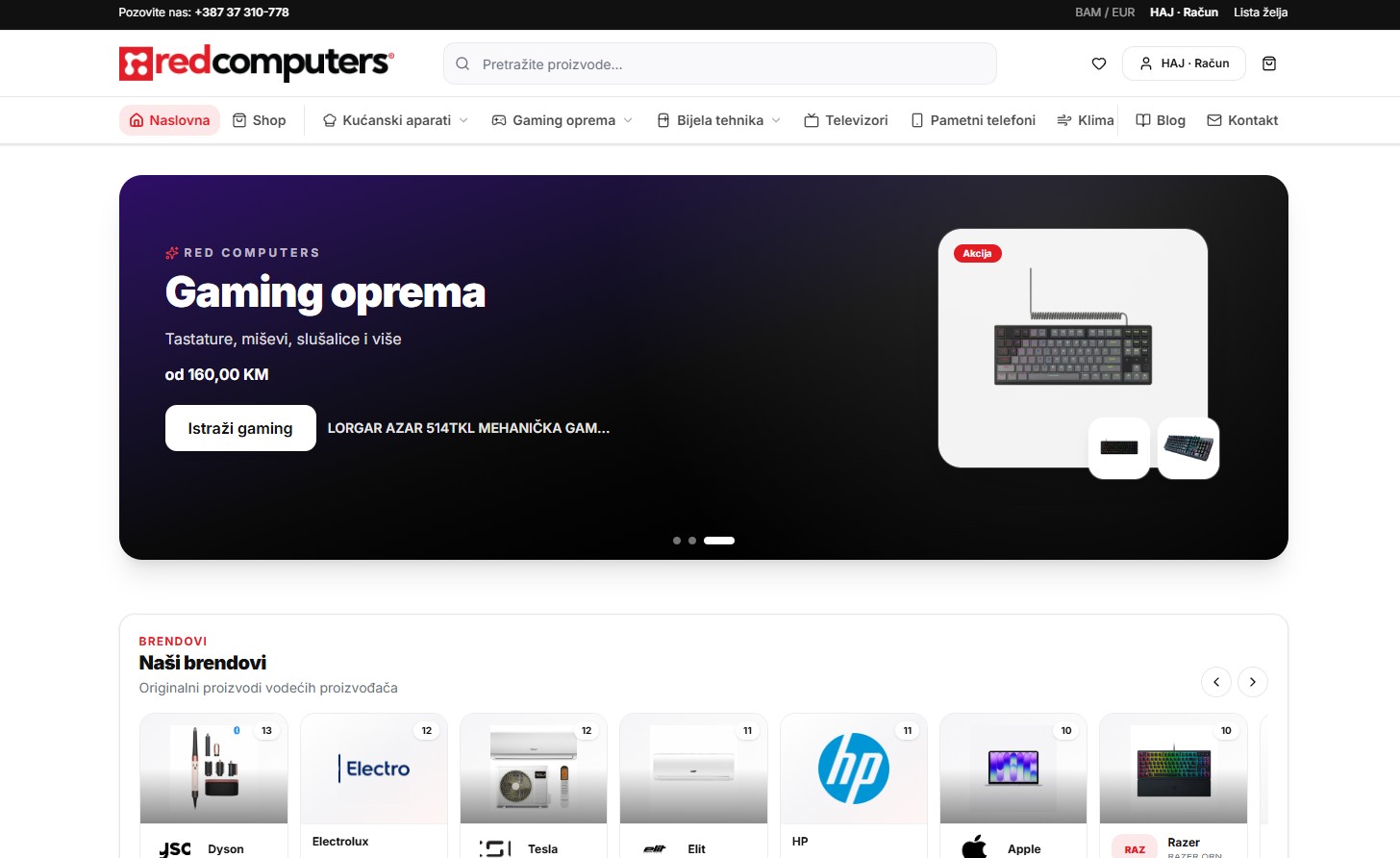The width and height of the screenshot is (1400, 858).
Task: Switch currency via BAM / EUR
Action: point(1105,13)
